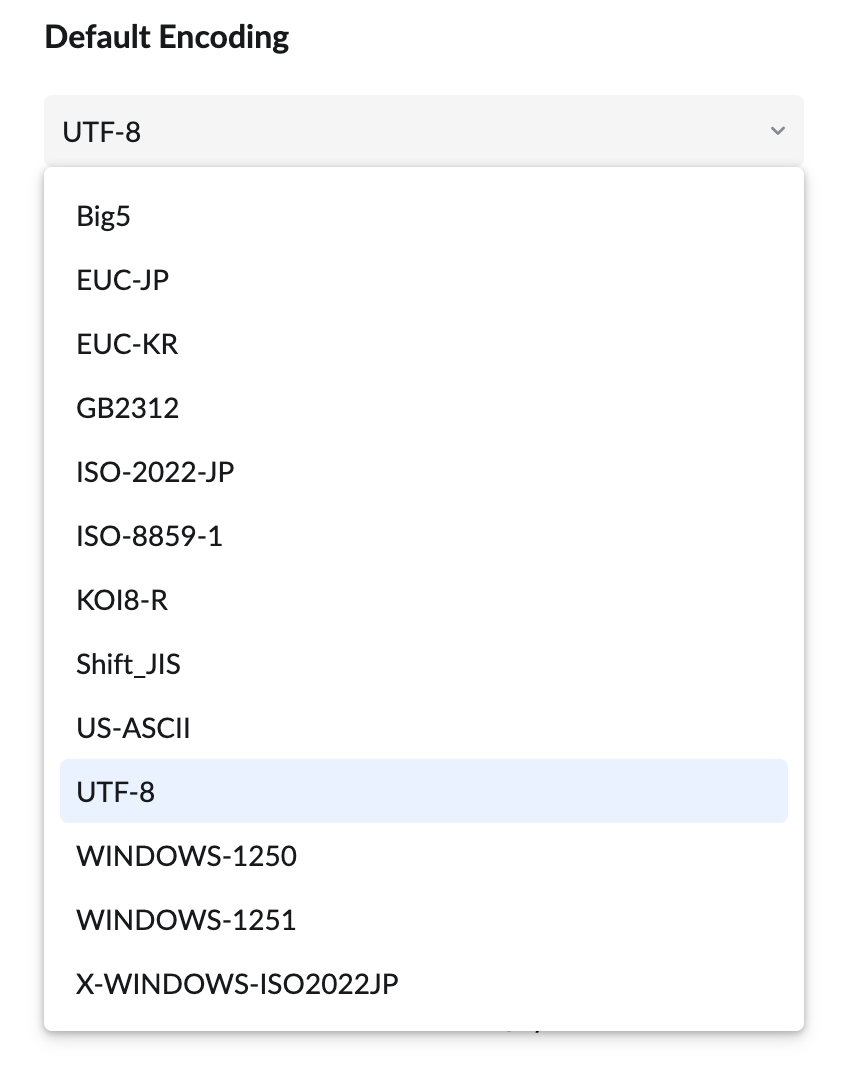The width and height of the screenshot is (864, 1070).
Task: Select Big5 from the encoding list
Action: tap(103, 216)
